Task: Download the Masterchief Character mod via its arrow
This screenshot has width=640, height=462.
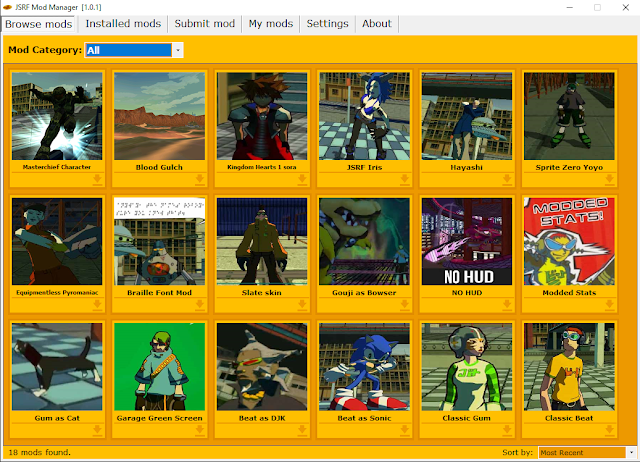Action: pyautogui.click(x=97, y=179)
